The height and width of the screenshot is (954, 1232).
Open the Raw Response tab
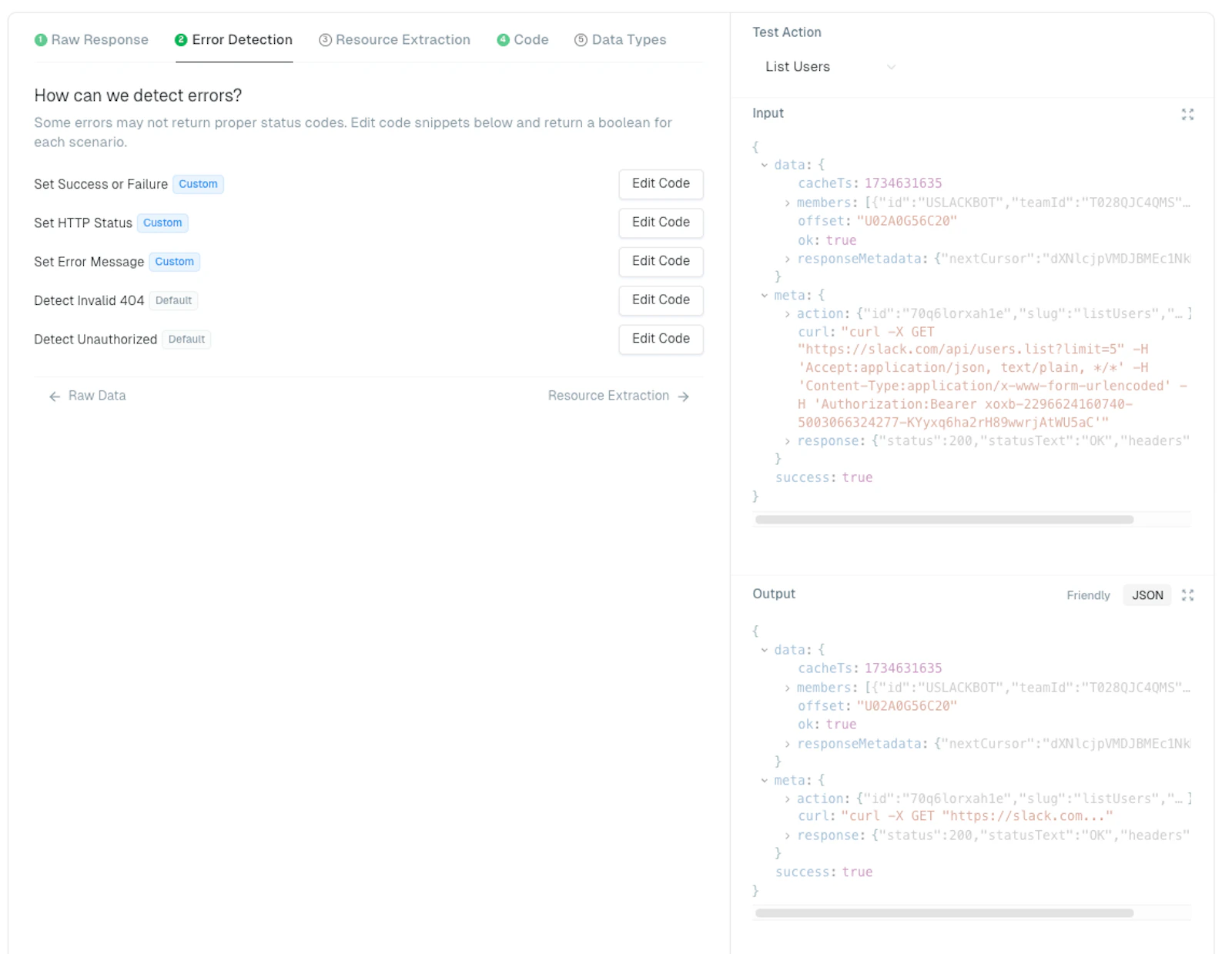point(92,40)
